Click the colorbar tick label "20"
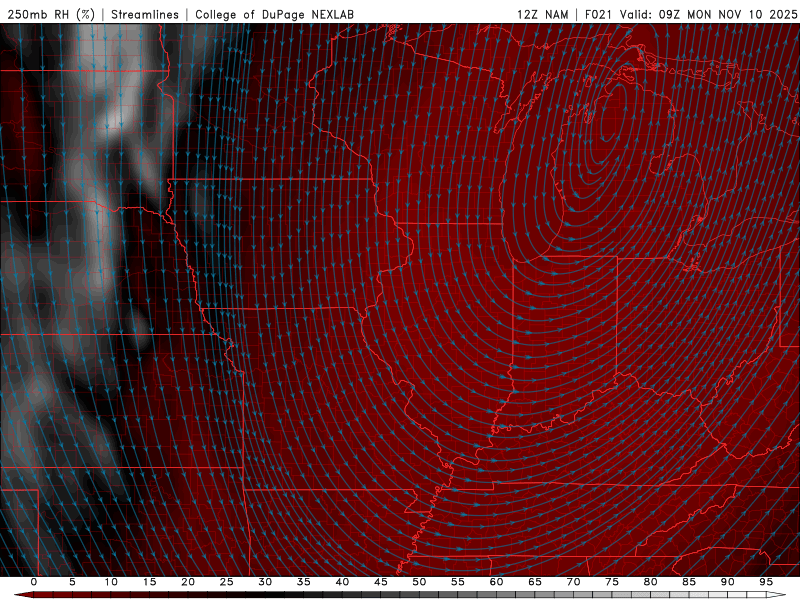Image resolution: width=800 pixels, height=600 pixels. [x=188, y=582]
